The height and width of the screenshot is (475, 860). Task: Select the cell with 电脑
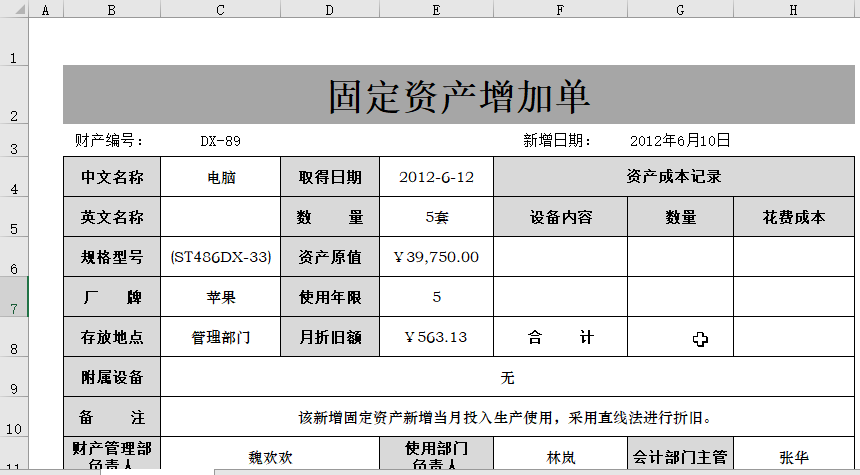220,177
